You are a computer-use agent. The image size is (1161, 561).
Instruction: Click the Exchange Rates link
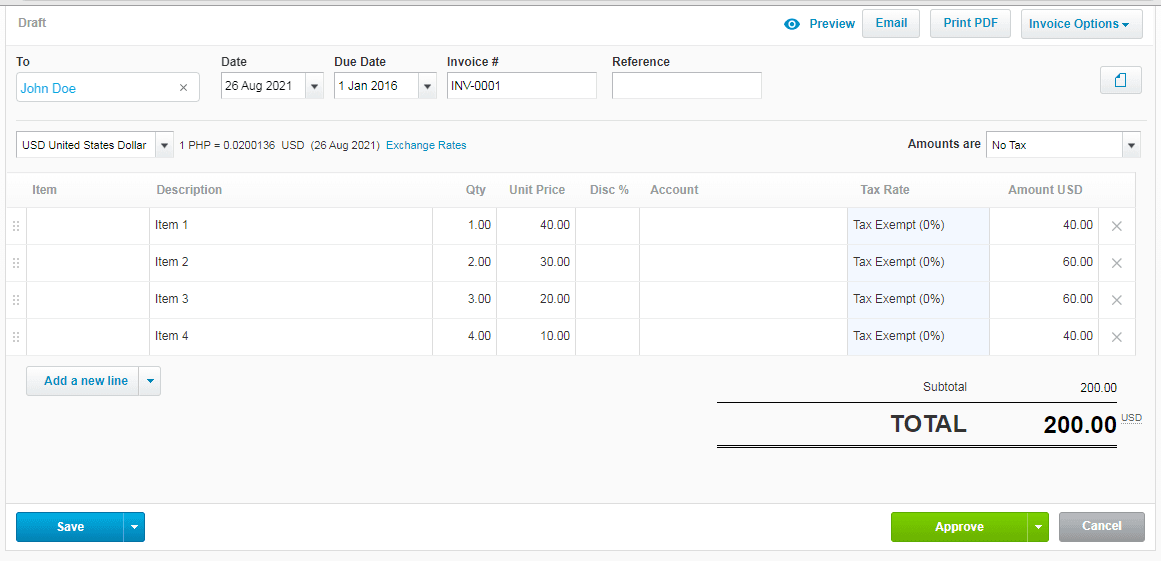(x=426, y=145)
